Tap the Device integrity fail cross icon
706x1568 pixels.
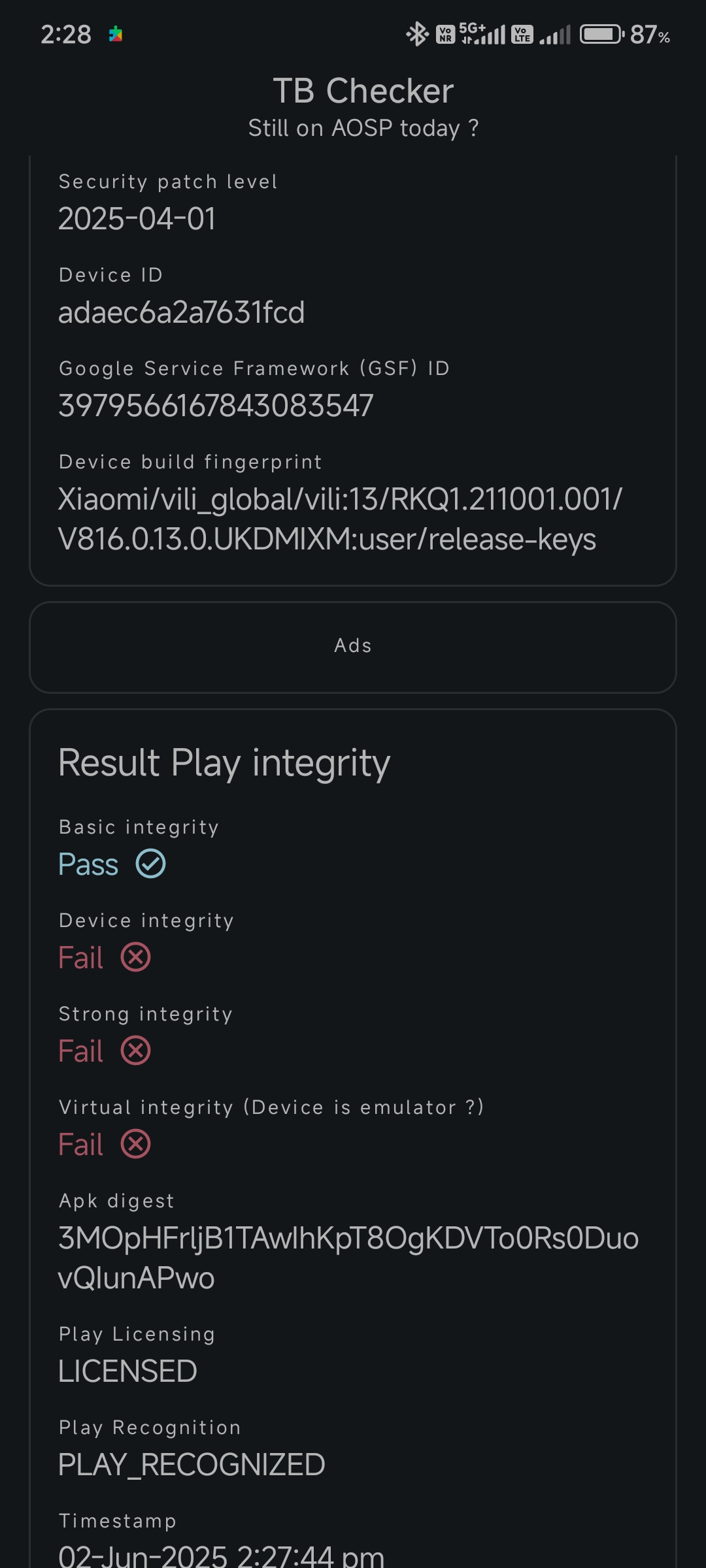tap(136, 957)
